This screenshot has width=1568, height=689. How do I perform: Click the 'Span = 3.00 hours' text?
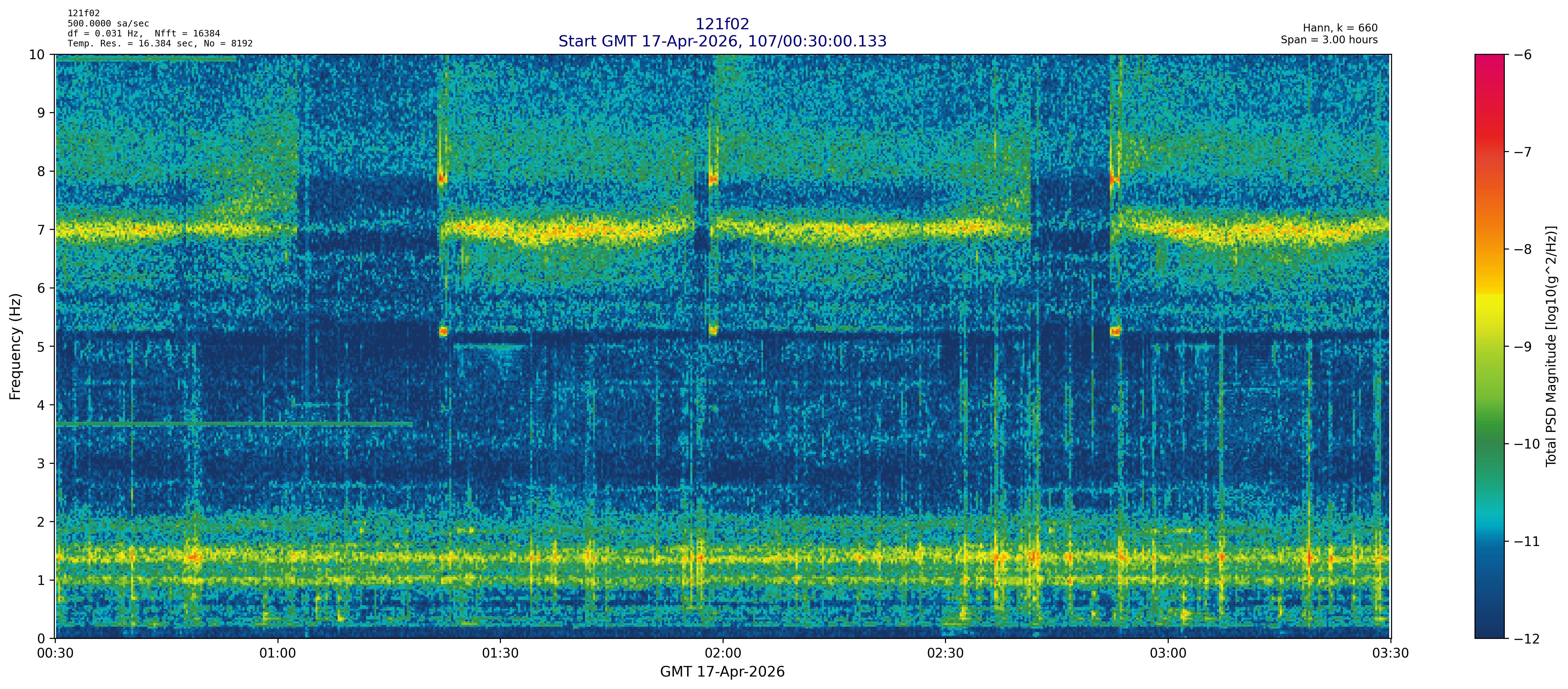[1329, 40]
